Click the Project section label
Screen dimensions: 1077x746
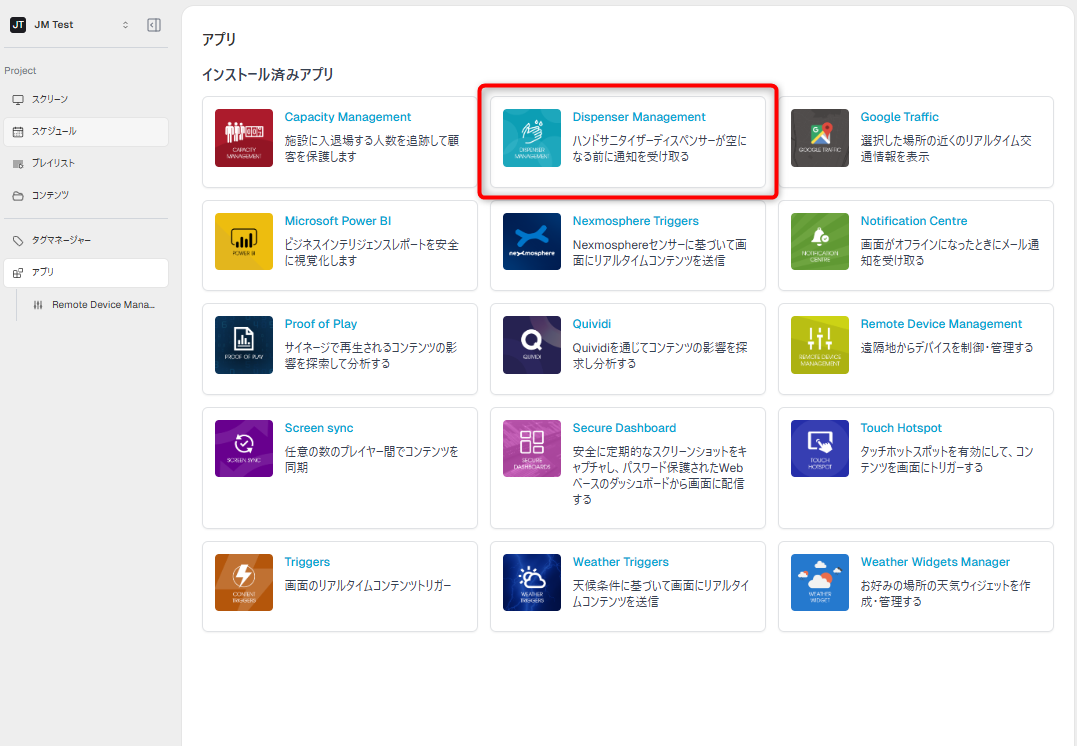[20, 71]
